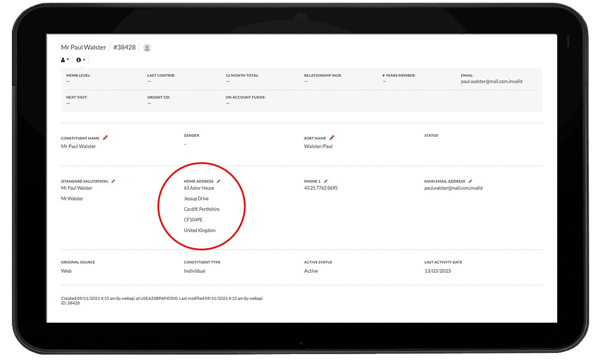Select the postcode CF10 4PE
Image resolution: width=600 pixels, height=360 pixels.
(193, 220)
